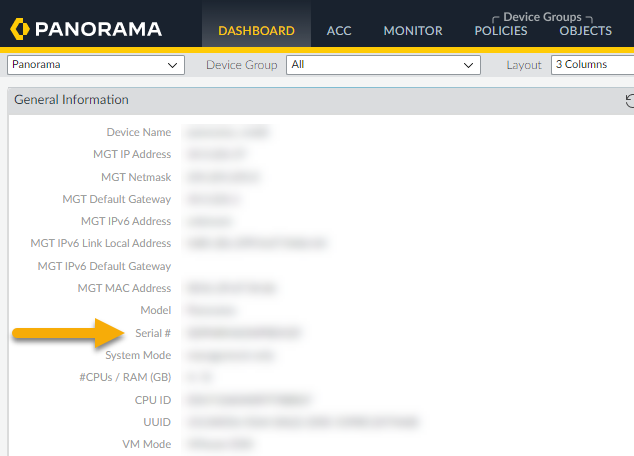The height and width of the screenshot is (456, 634).
Task: Open the MONITOR tab
Action: [413, 31]
